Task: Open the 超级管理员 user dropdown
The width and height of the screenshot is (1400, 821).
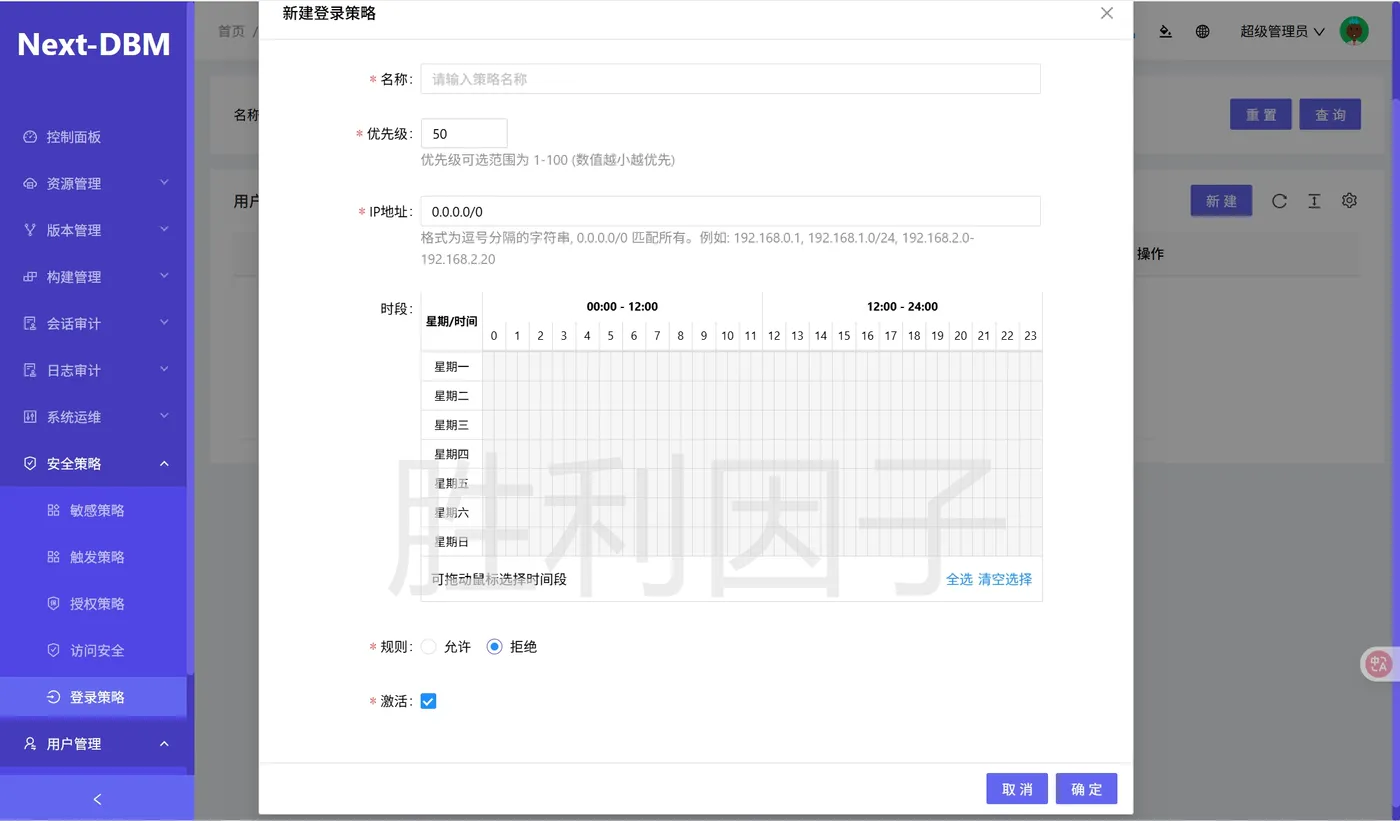Action: [1282, 31]
